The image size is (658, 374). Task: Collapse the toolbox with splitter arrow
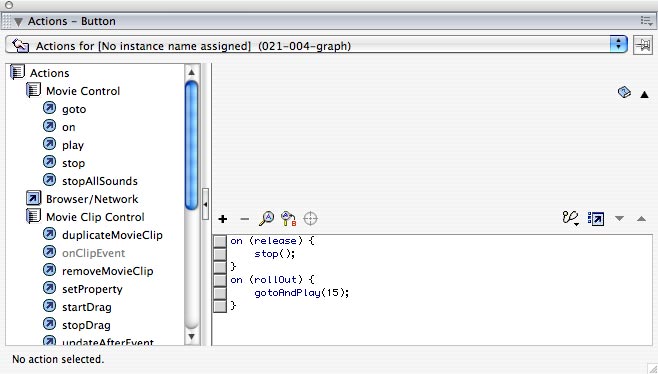coord(205,204)
